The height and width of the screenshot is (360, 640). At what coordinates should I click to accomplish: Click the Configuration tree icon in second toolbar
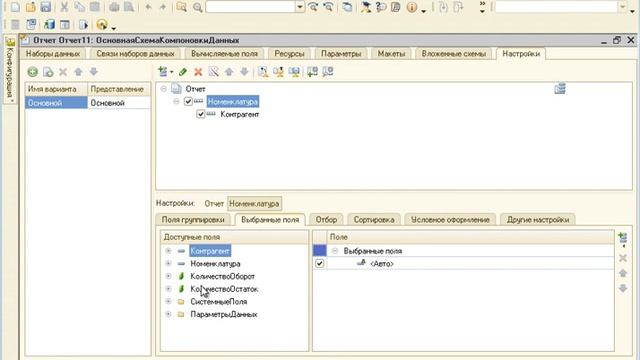pos(31,24)
